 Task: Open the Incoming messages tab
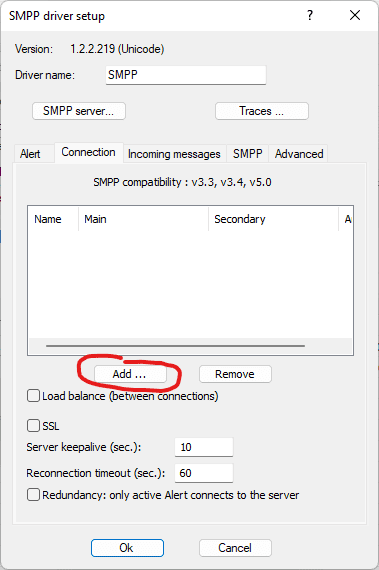pyautogui.click(x=174, y=154)
